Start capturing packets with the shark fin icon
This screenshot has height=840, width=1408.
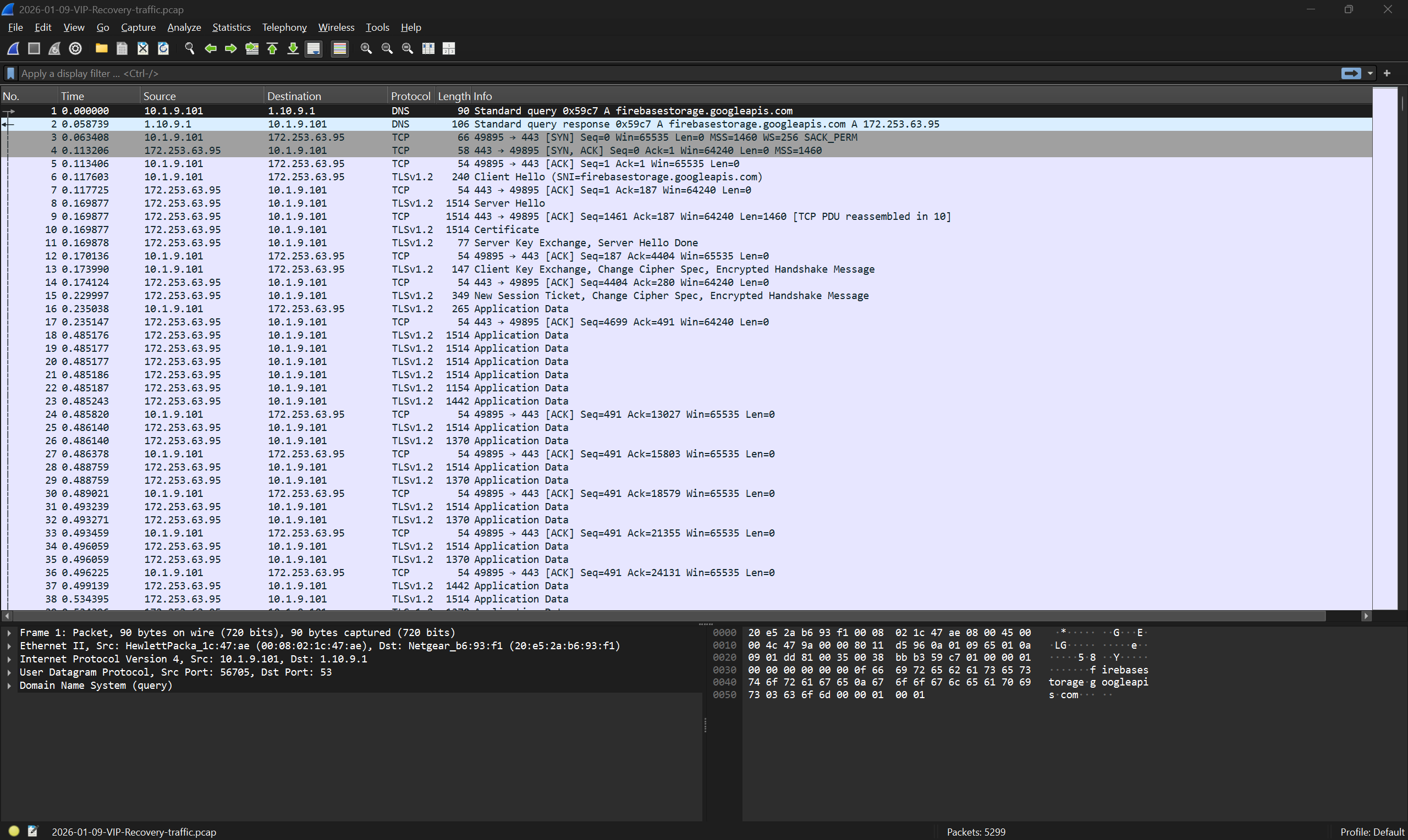pyautogui.click(x=13, y=49)
